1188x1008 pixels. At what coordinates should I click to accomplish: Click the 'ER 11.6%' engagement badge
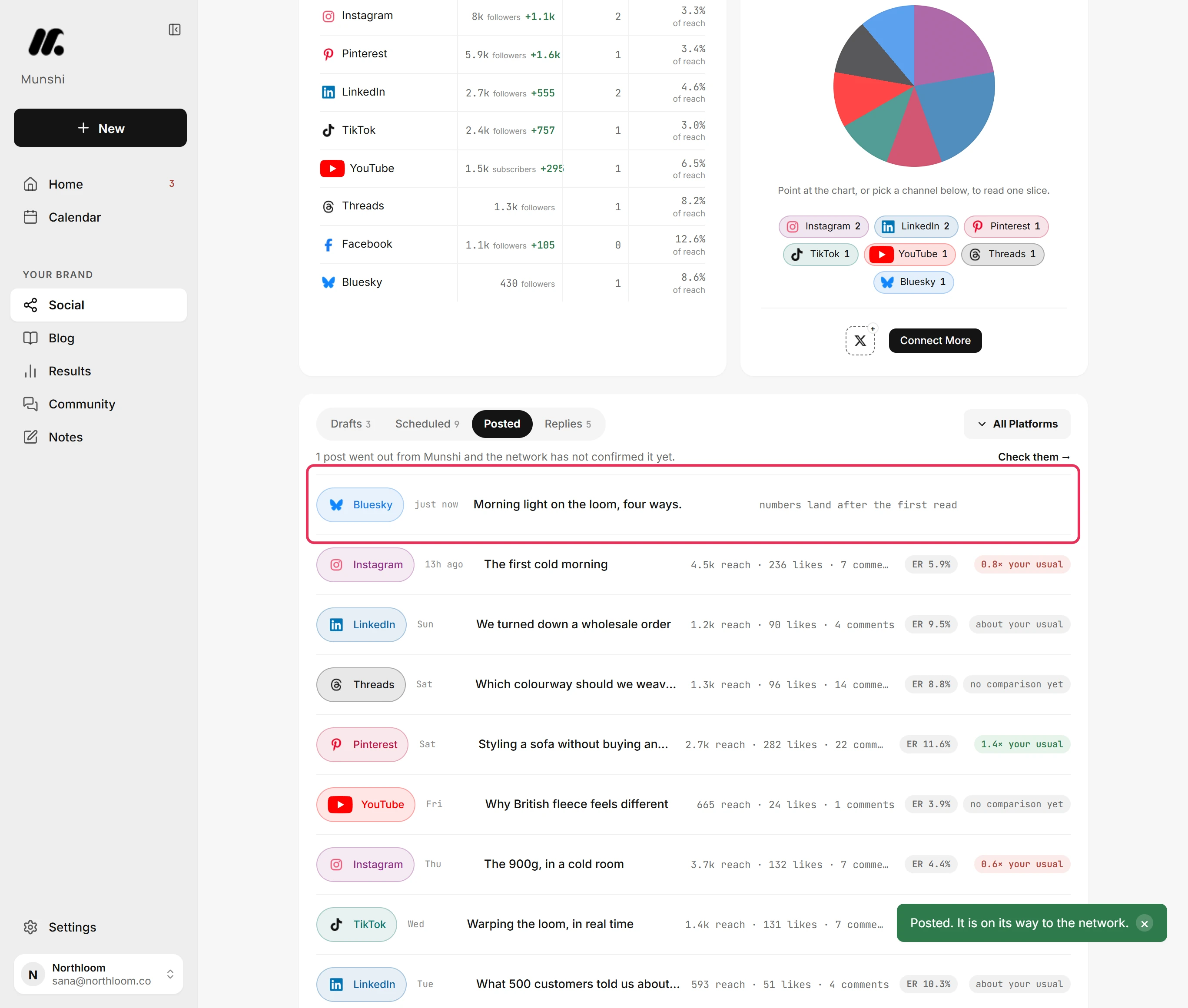click(x=928, y=745)
